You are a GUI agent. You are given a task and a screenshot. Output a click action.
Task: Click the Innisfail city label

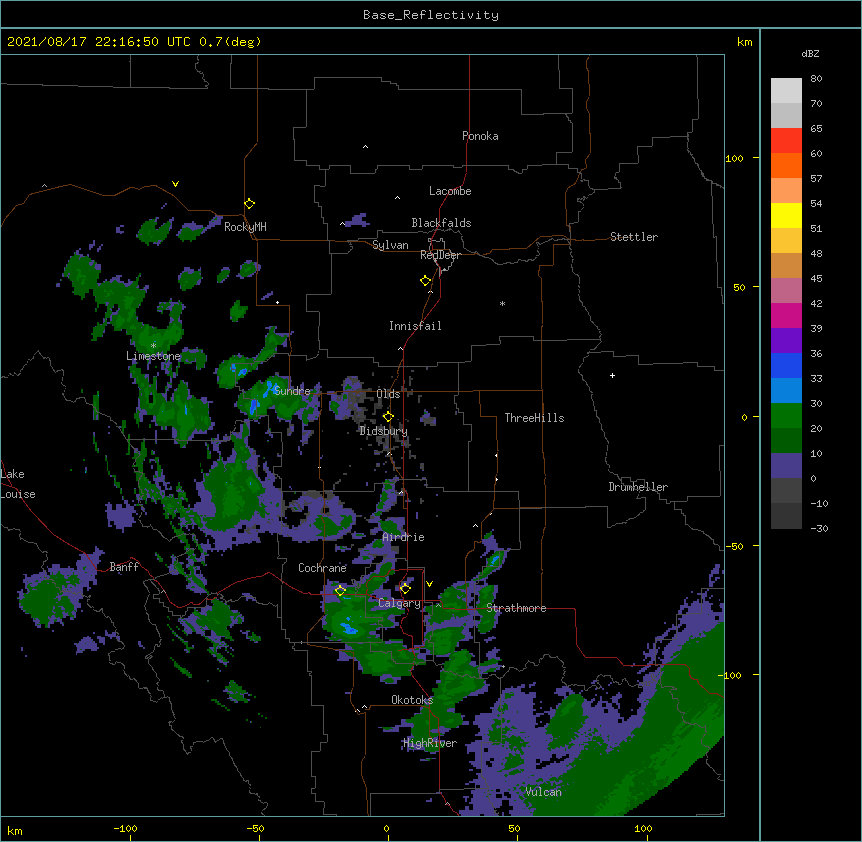tap(415, 326)
